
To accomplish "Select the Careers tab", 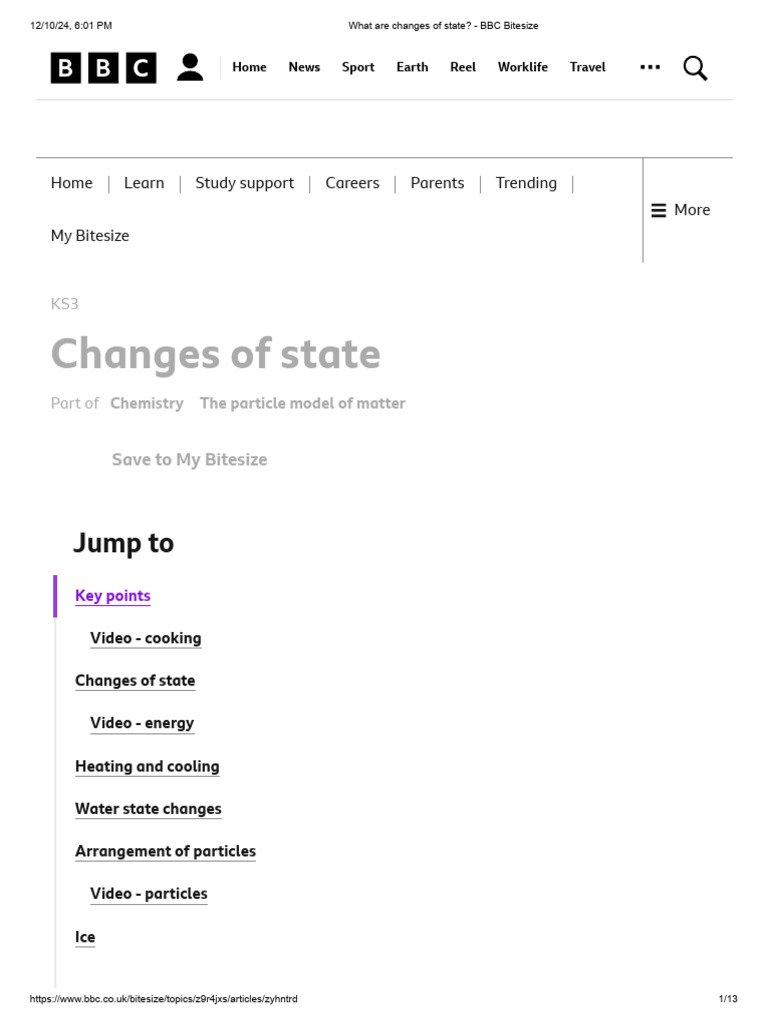I will point(352,183).
